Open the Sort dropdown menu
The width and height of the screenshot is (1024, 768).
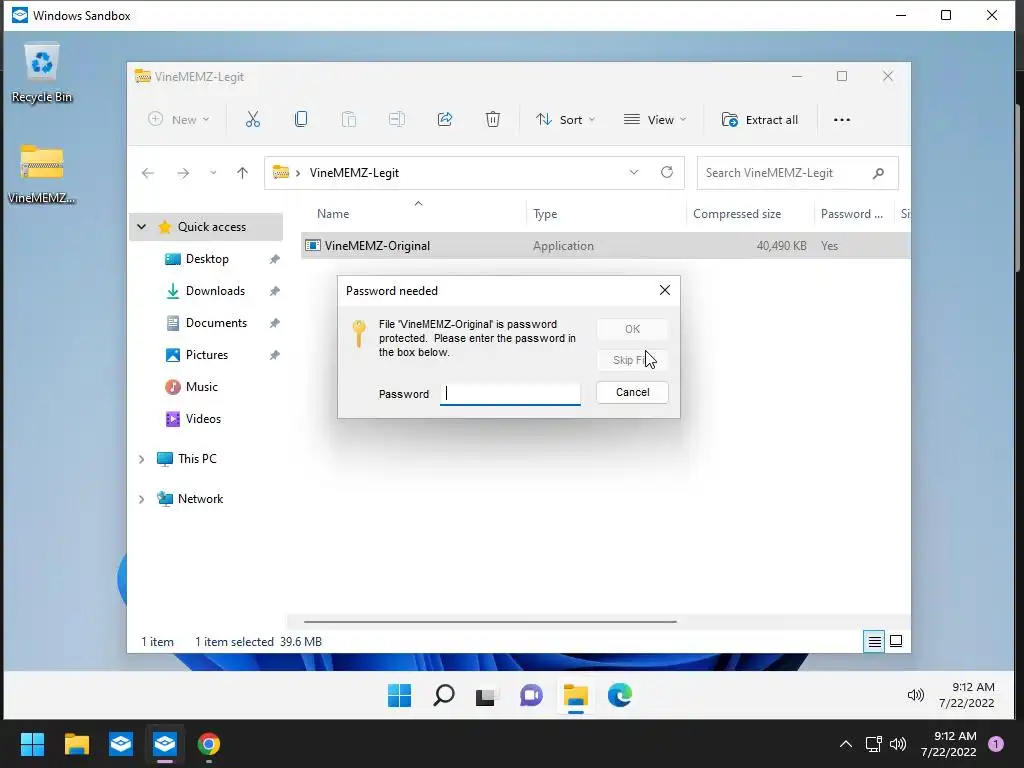click(x=566, y=120)
